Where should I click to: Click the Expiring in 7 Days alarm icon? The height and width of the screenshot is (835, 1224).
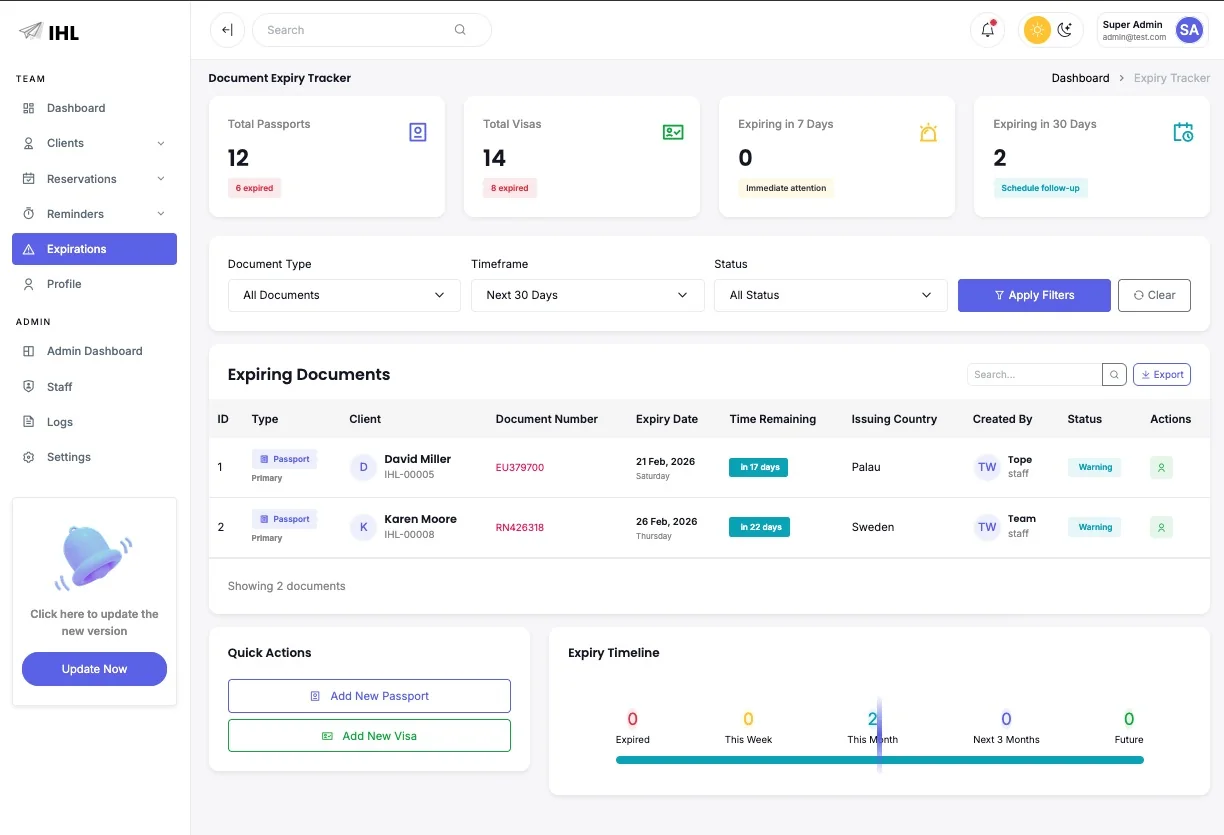tap(928, 132)
